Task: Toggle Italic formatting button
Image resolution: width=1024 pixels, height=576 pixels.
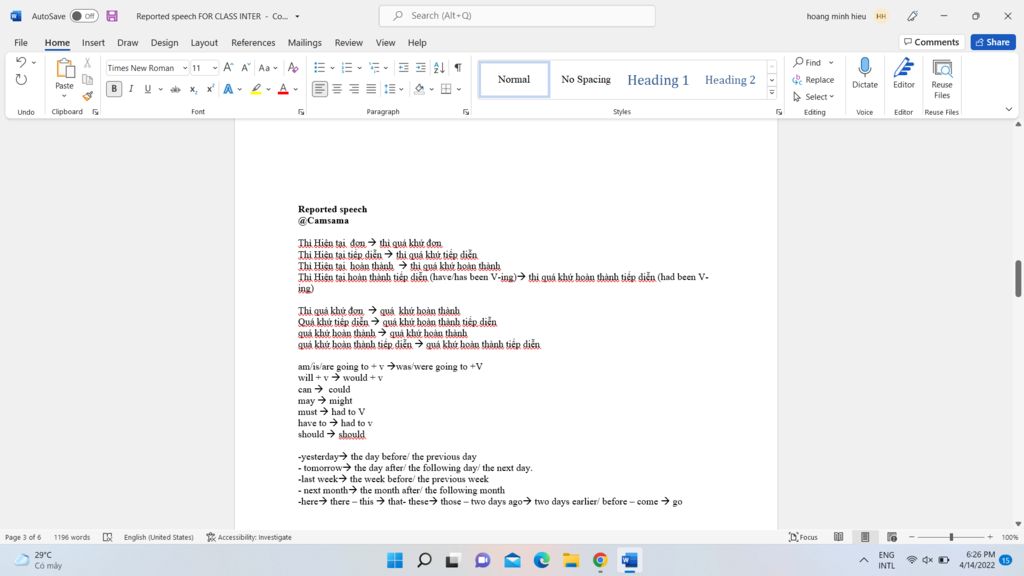Action: click(131, 89)
